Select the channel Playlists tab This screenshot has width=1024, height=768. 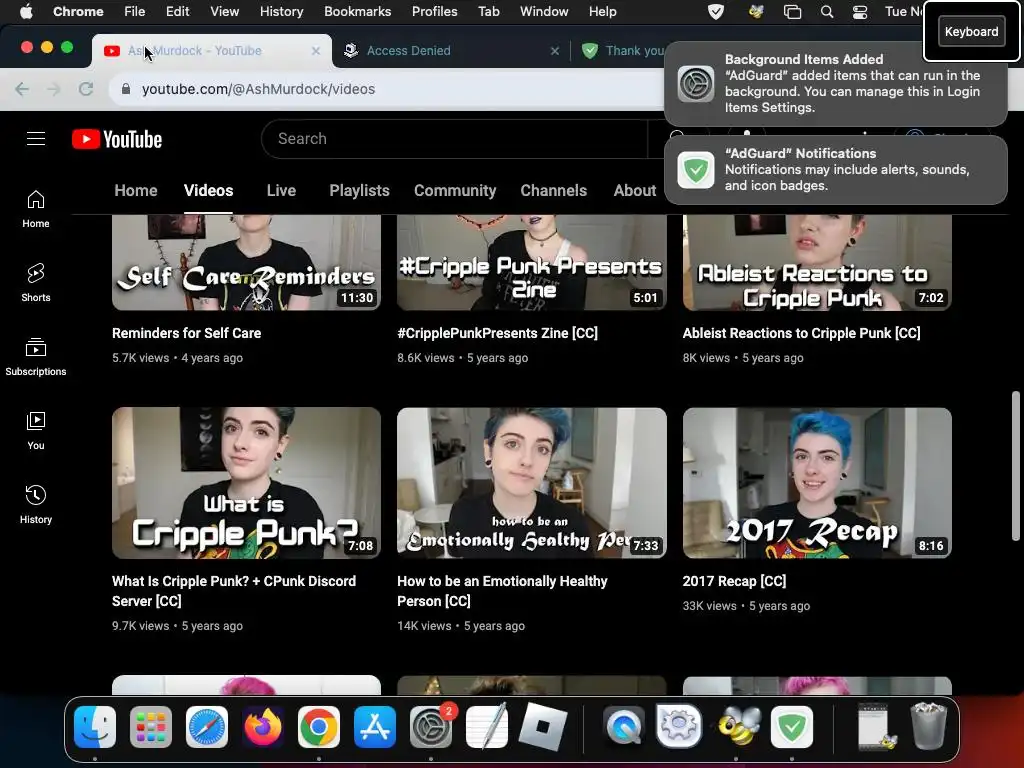359,191
